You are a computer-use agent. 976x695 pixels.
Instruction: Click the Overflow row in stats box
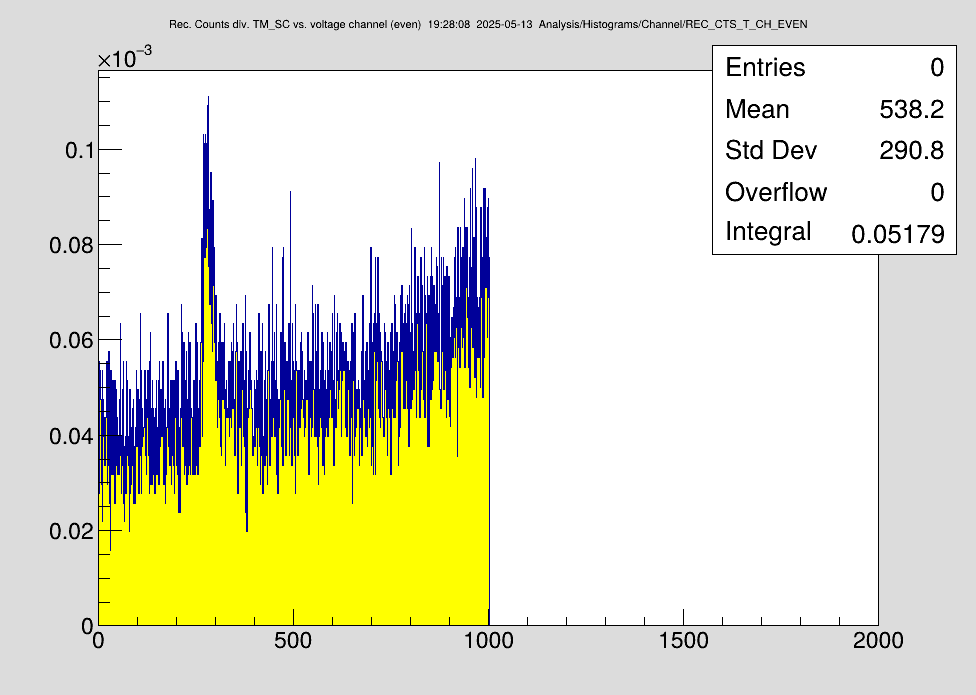coord(834,192)
